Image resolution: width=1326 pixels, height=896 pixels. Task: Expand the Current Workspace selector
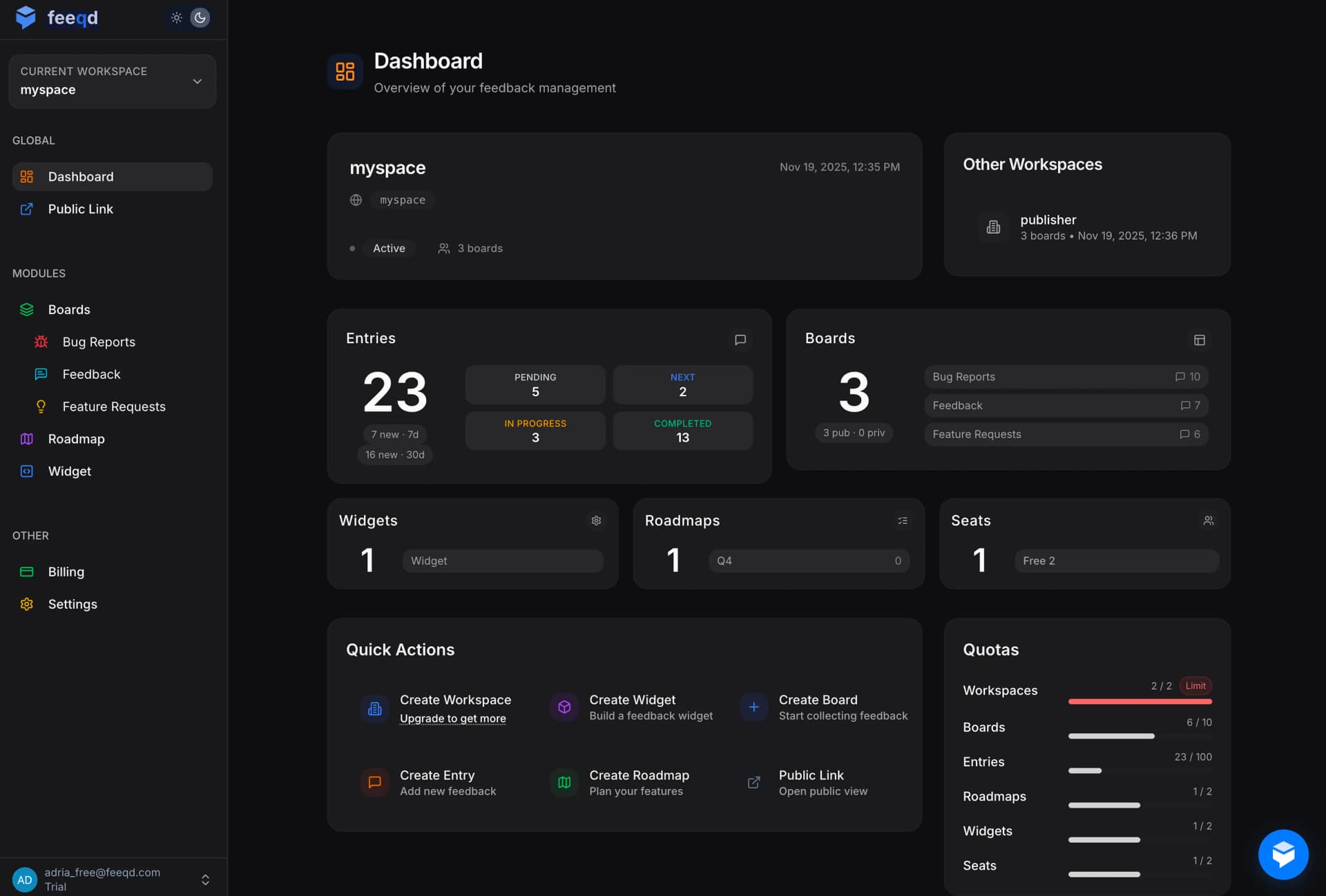[x=198, y=81]
